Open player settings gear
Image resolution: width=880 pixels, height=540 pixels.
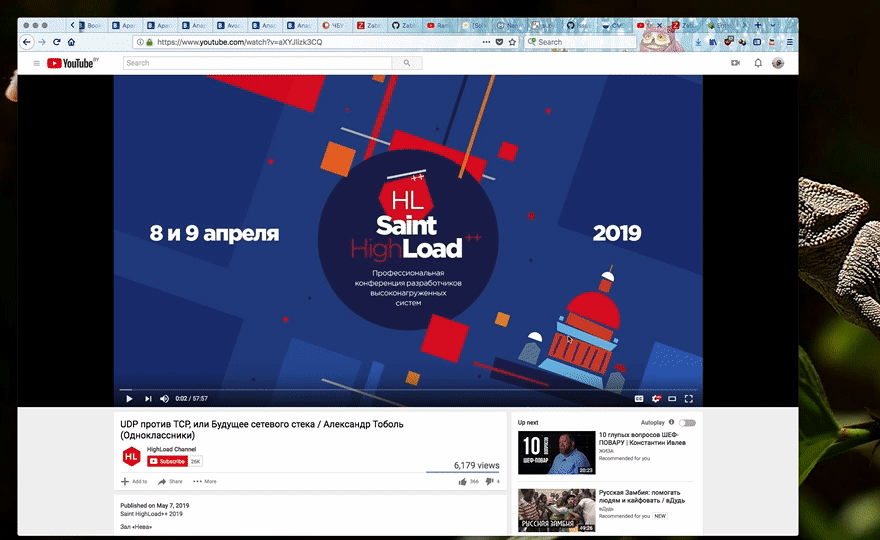[x=656, y=399]
